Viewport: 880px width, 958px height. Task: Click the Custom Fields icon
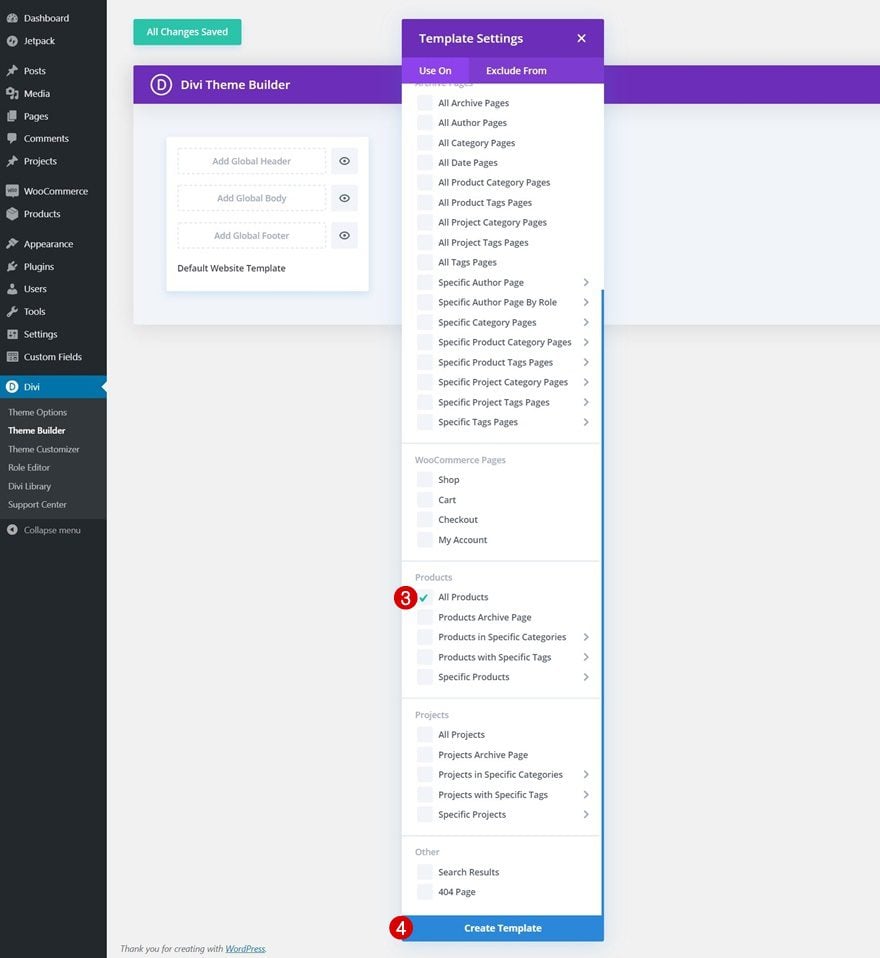[x=12, y=357]
